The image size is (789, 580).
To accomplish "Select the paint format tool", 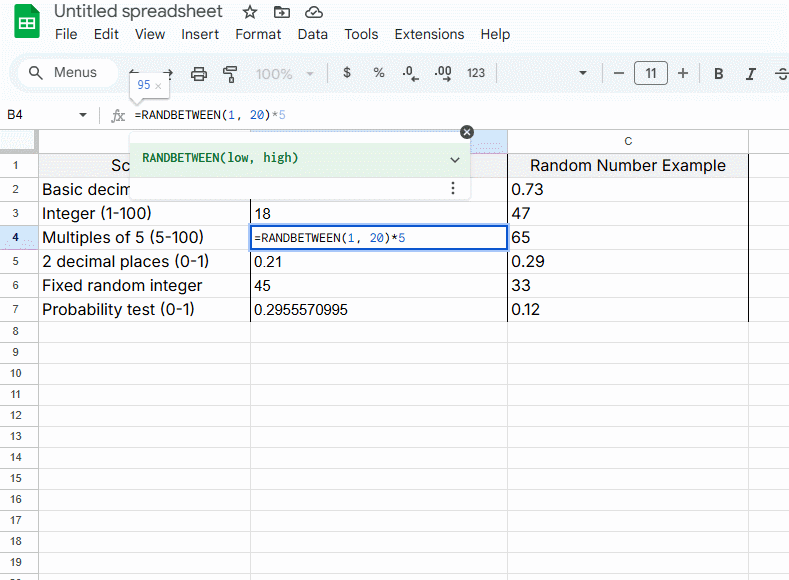I will pos(231,73).
